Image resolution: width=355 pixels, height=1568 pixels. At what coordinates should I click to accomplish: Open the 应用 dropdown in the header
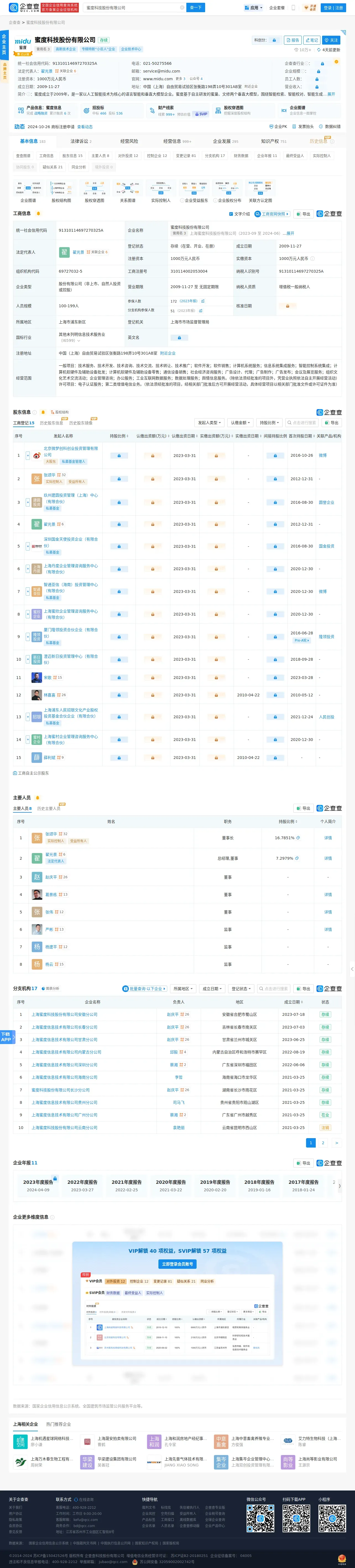(x=254, y=8)
